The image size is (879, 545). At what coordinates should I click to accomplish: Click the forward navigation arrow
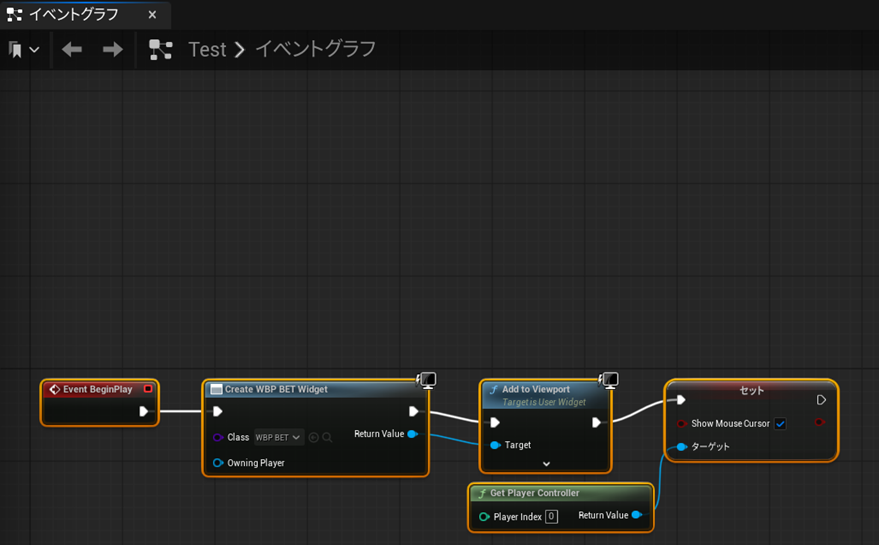click(113, 49)
